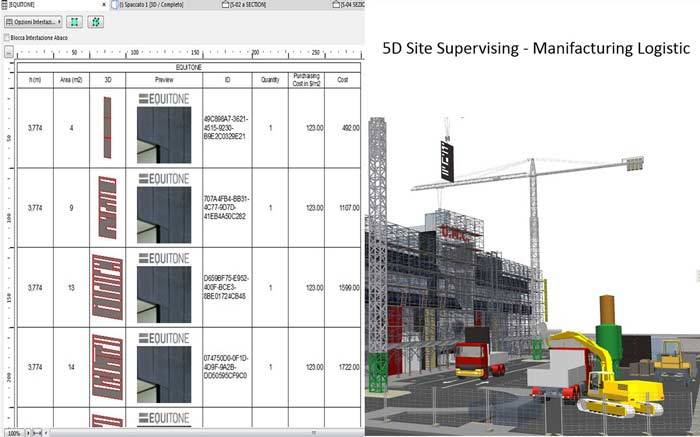Click the red truck in the 3D site view
The height and width of the screenshot is (437, 700).
479,359
